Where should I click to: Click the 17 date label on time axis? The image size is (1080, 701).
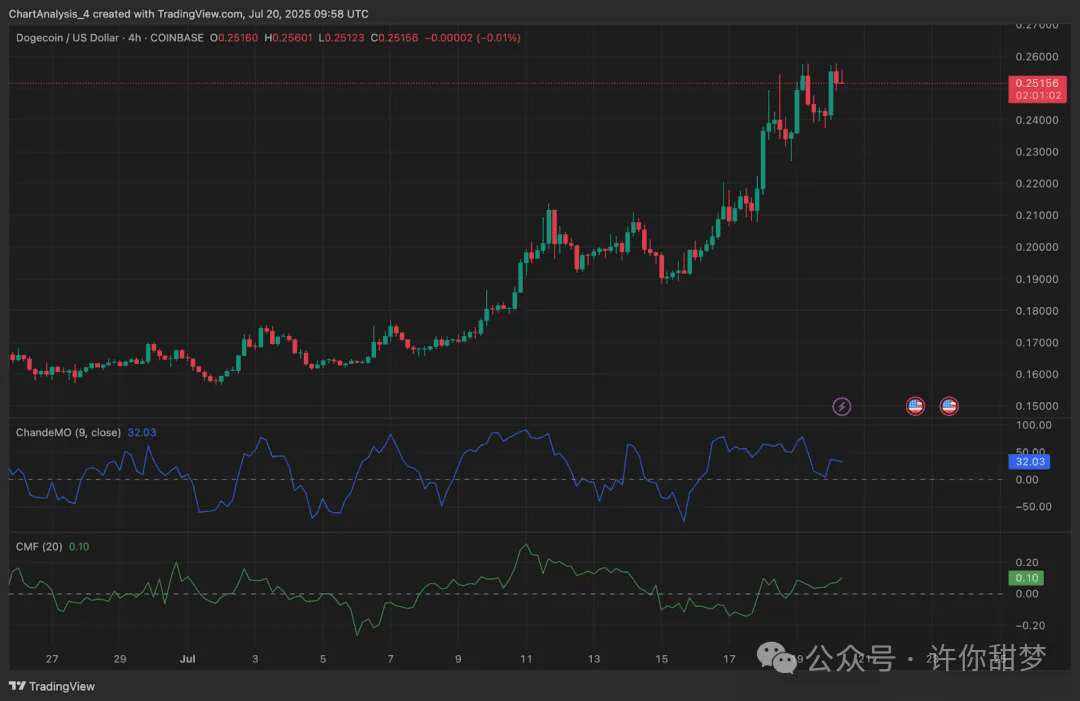(729, 659)
